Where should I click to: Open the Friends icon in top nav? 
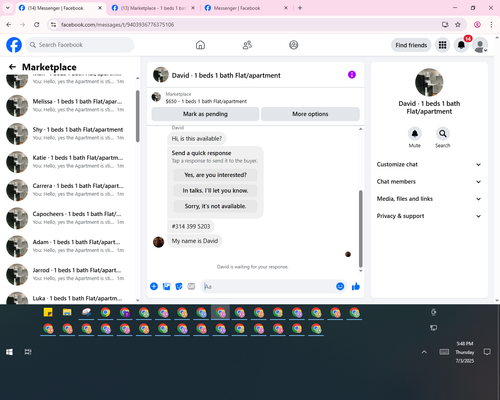click(247, 45)
